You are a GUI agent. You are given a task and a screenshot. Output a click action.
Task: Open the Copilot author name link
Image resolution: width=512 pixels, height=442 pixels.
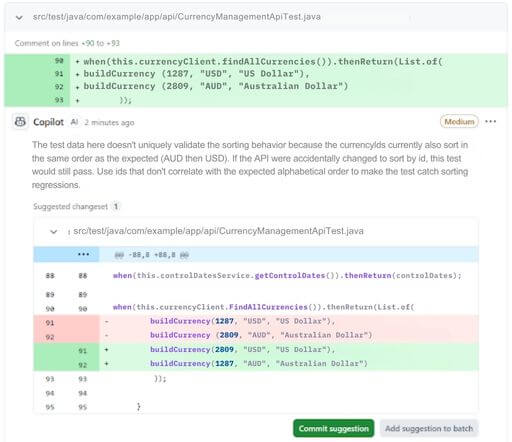pos(48,122)
